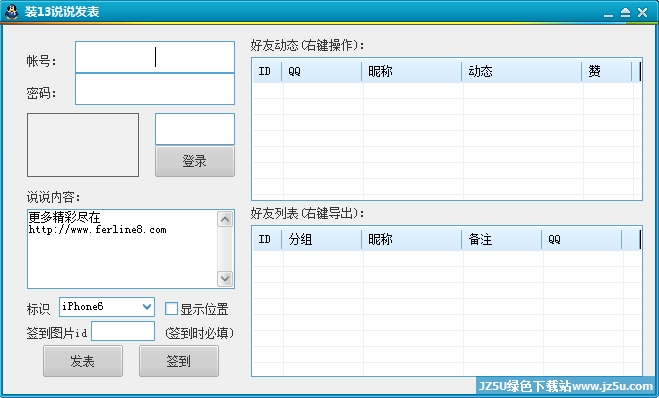Click the QQ penguin title bar icon
Viewport: 659px width, 398px height.
point(11,12)
